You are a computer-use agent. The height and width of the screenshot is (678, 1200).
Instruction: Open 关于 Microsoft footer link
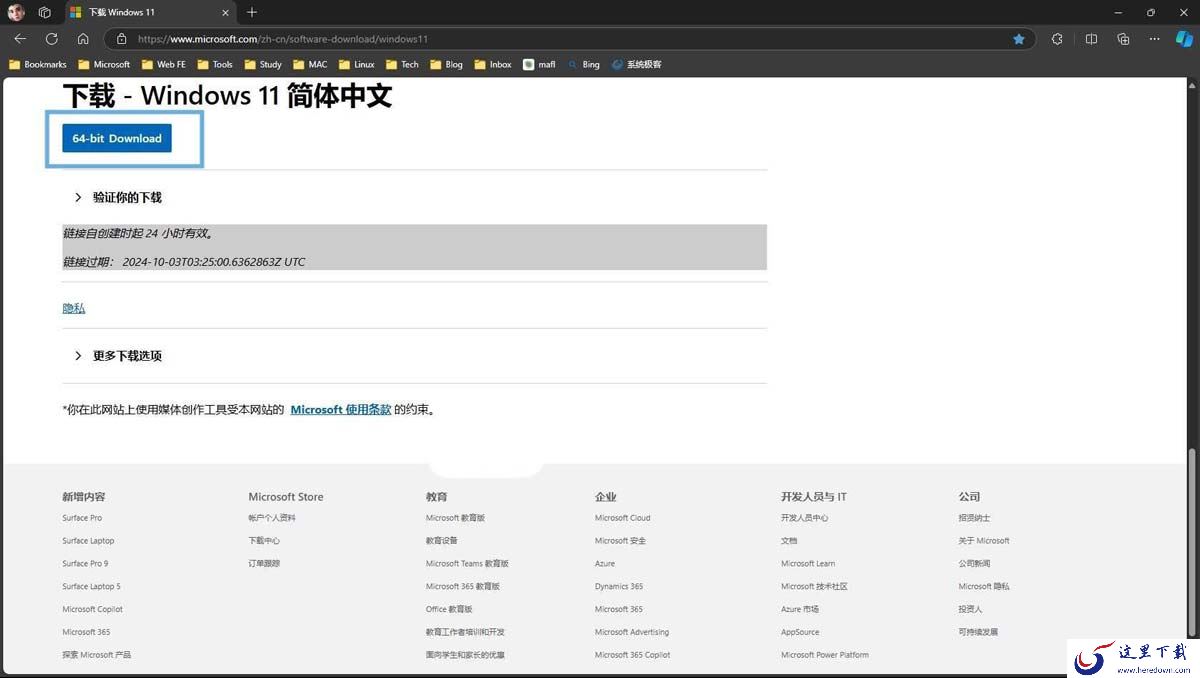(x=984, y=541)
